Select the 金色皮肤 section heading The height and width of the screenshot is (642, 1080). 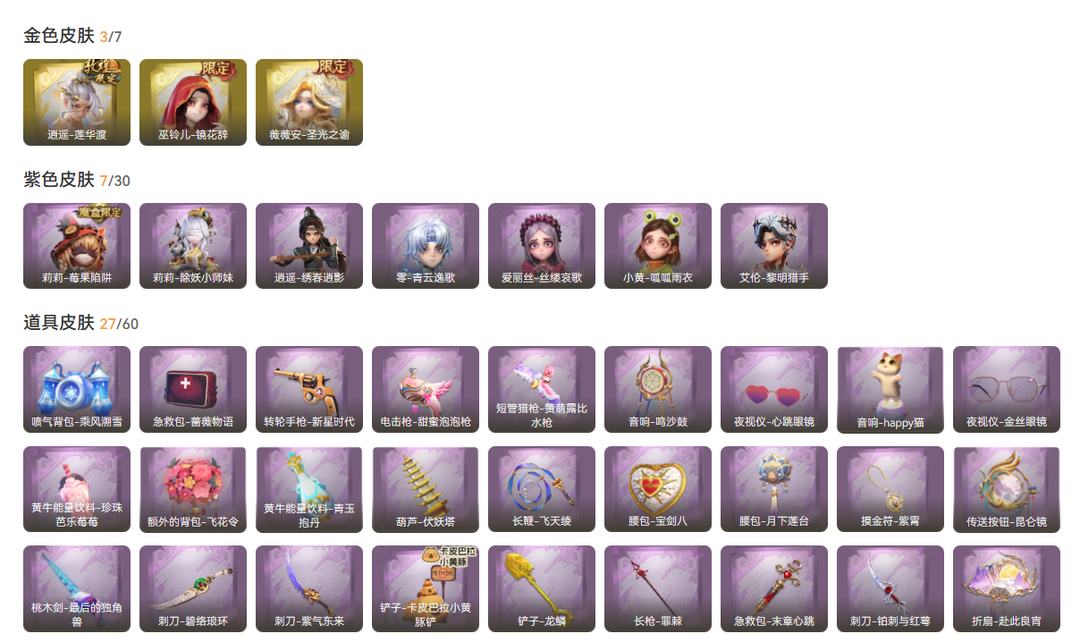coord(59,36)
